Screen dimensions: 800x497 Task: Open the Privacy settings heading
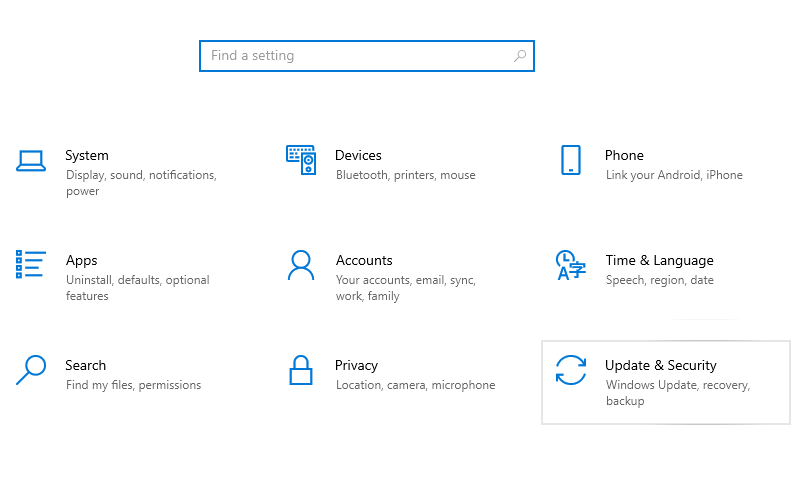click(x=356, y=365)
